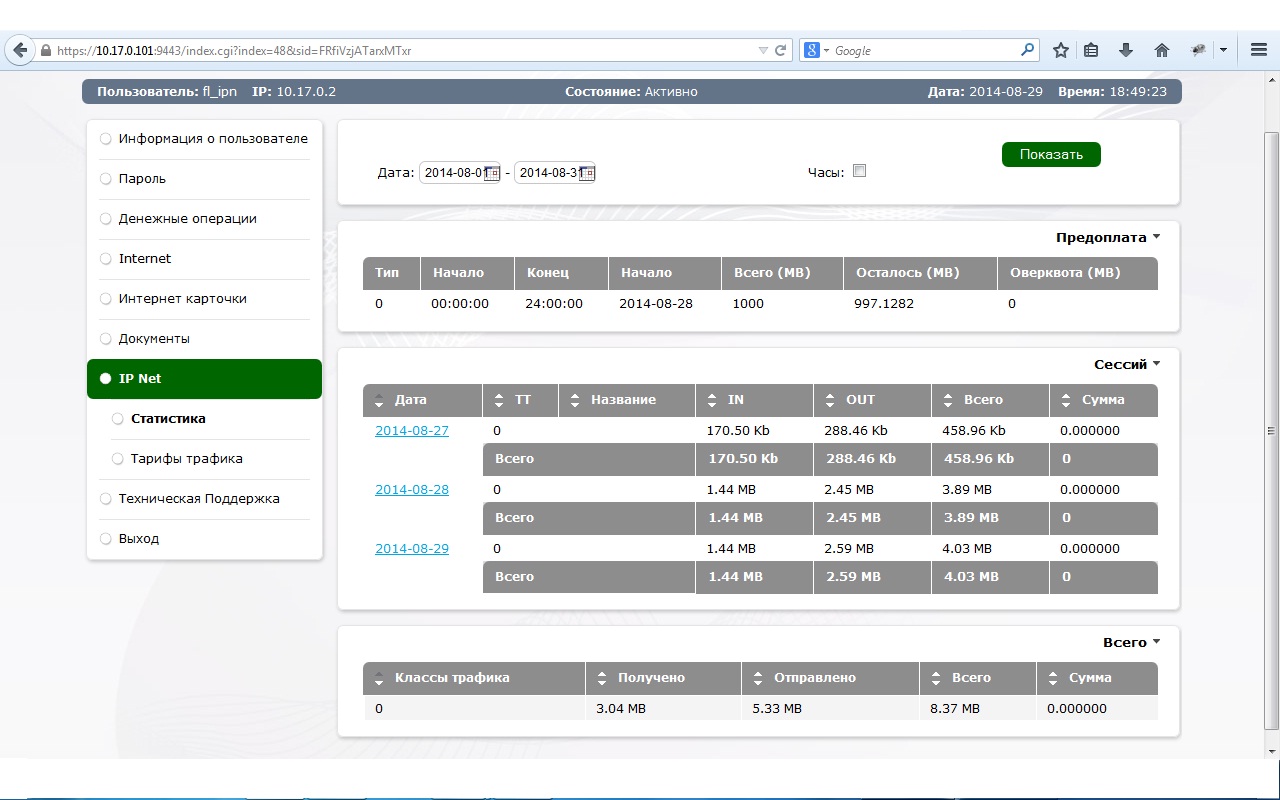Click the 458.96 Kb total in the 2014-08-27 row
1280x800 pixels.
point(974,431)
